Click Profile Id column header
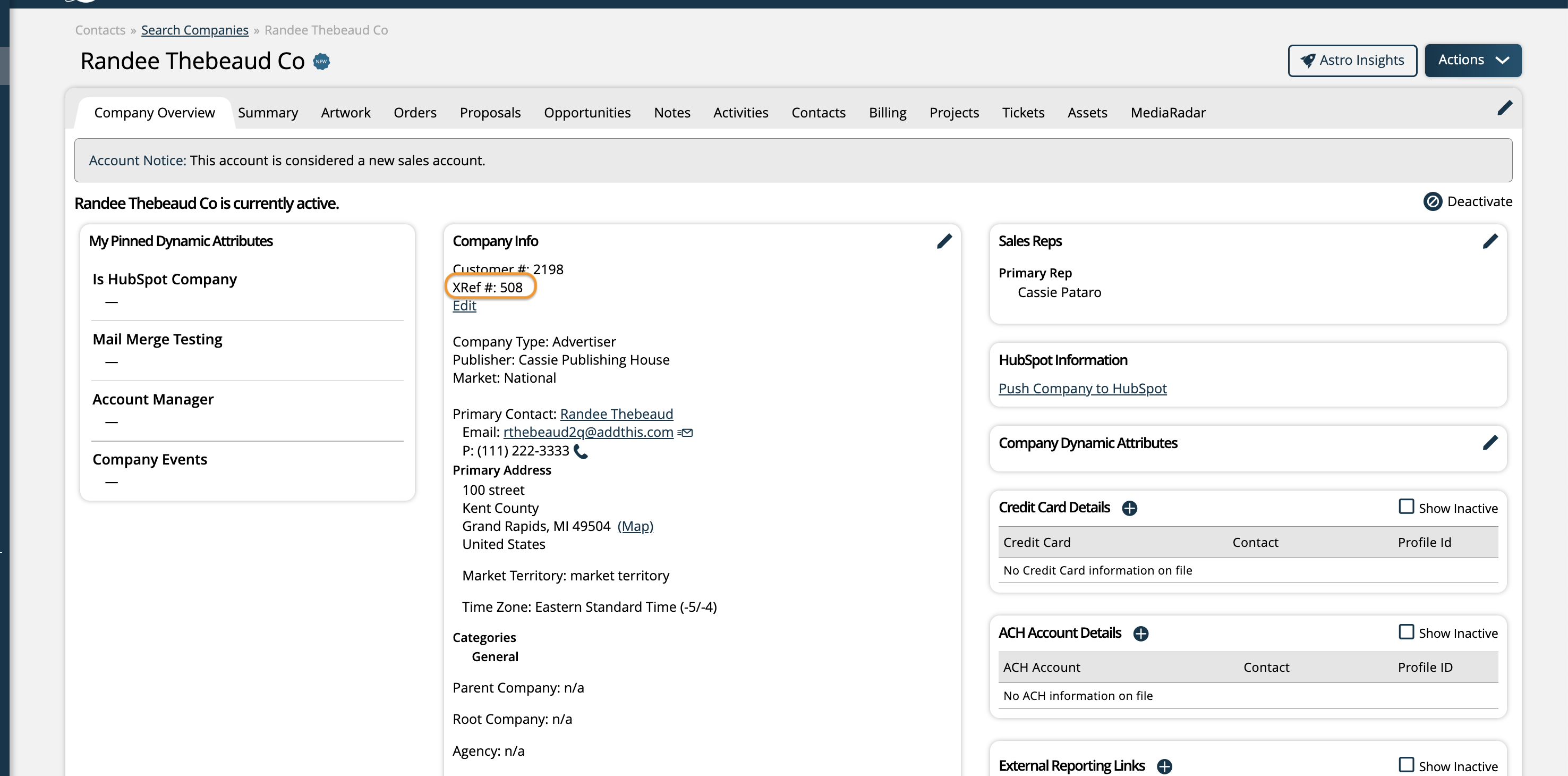 (1425, 542)
